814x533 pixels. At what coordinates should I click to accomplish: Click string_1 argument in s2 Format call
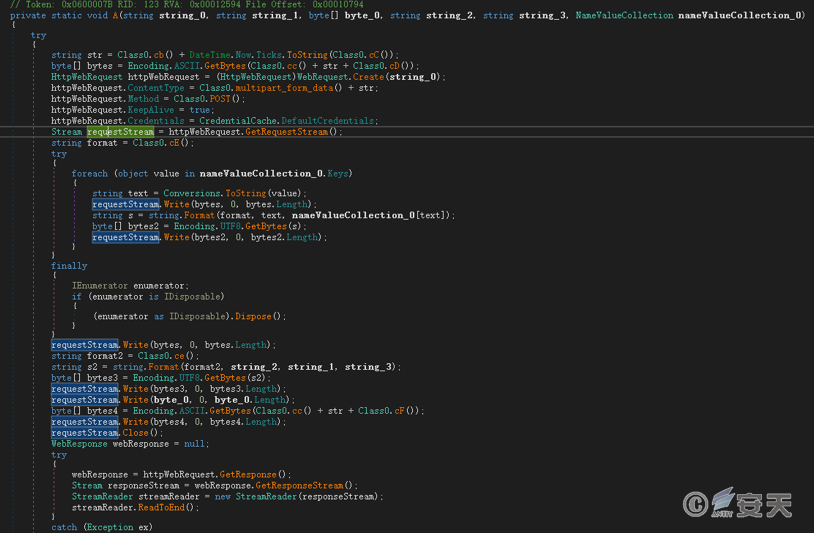pyautogui.click(x=309, y=367)
